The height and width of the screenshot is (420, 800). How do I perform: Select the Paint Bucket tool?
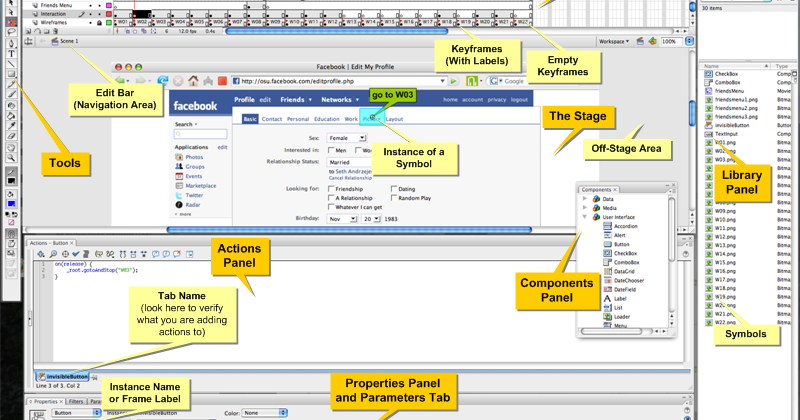(x=11, y=116)
